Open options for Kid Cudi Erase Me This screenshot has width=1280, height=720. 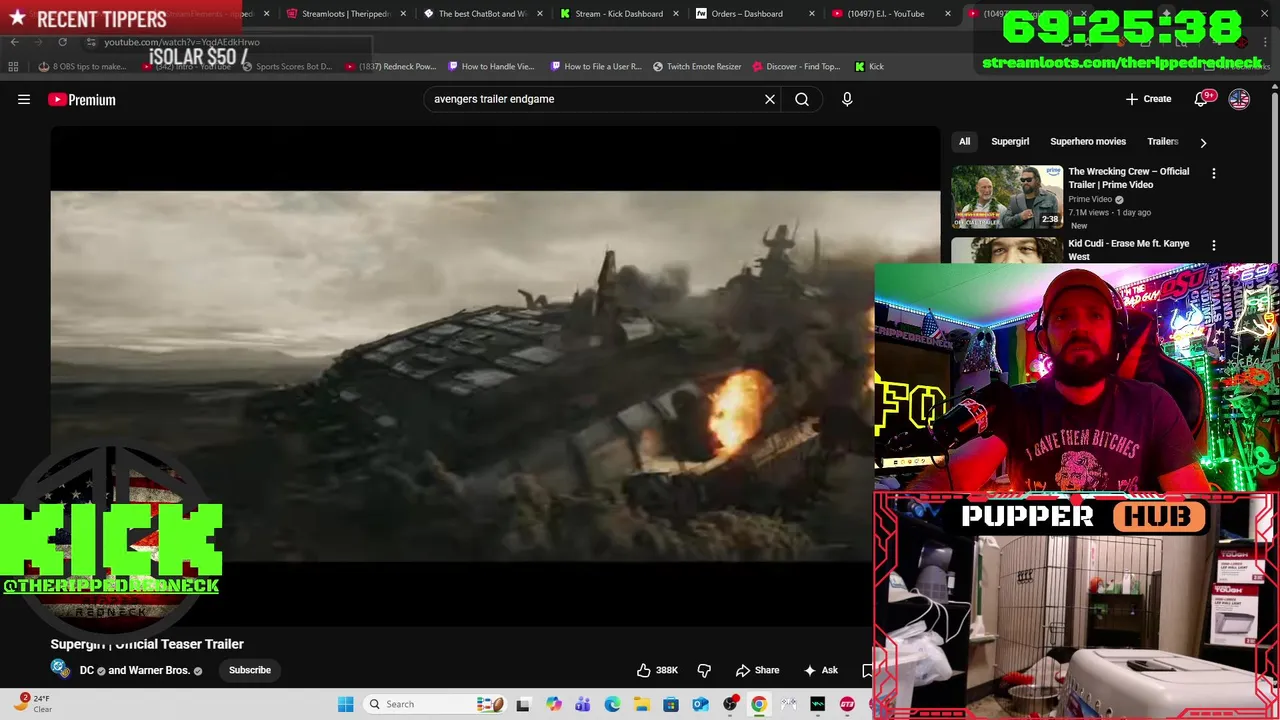1214,245
